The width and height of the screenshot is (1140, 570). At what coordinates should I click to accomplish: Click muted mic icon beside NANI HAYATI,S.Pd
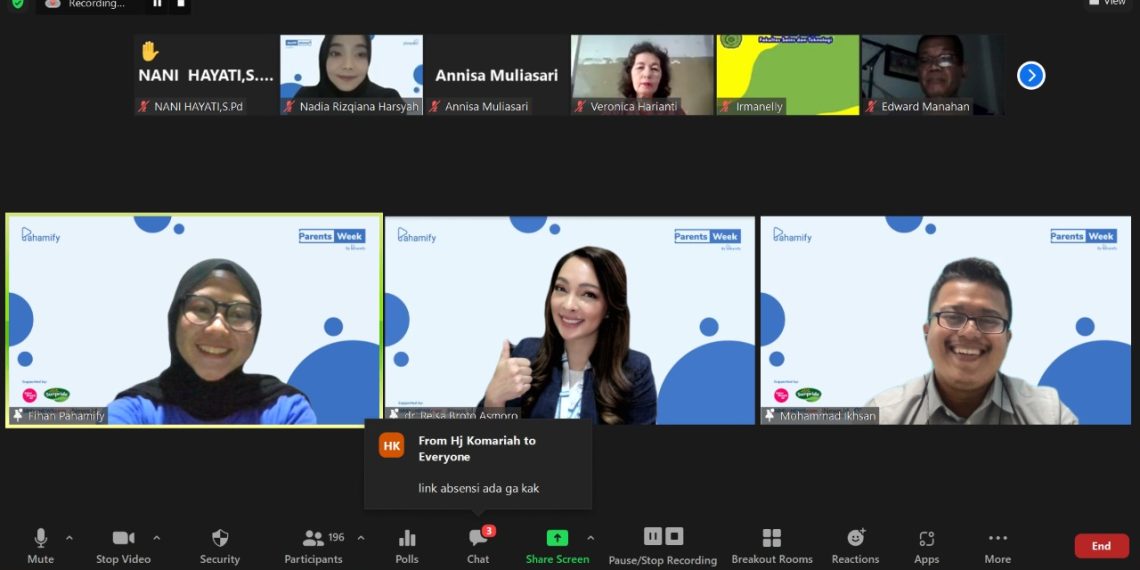[x=144, y=107]
